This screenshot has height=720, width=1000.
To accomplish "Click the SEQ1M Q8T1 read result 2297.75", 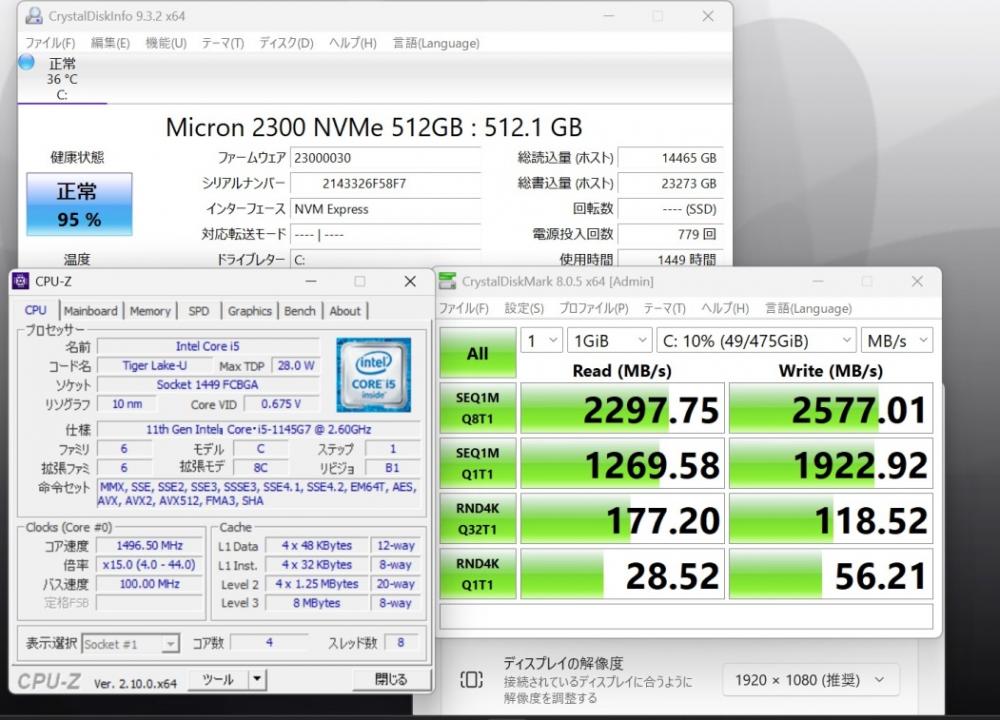I will 622,409.
